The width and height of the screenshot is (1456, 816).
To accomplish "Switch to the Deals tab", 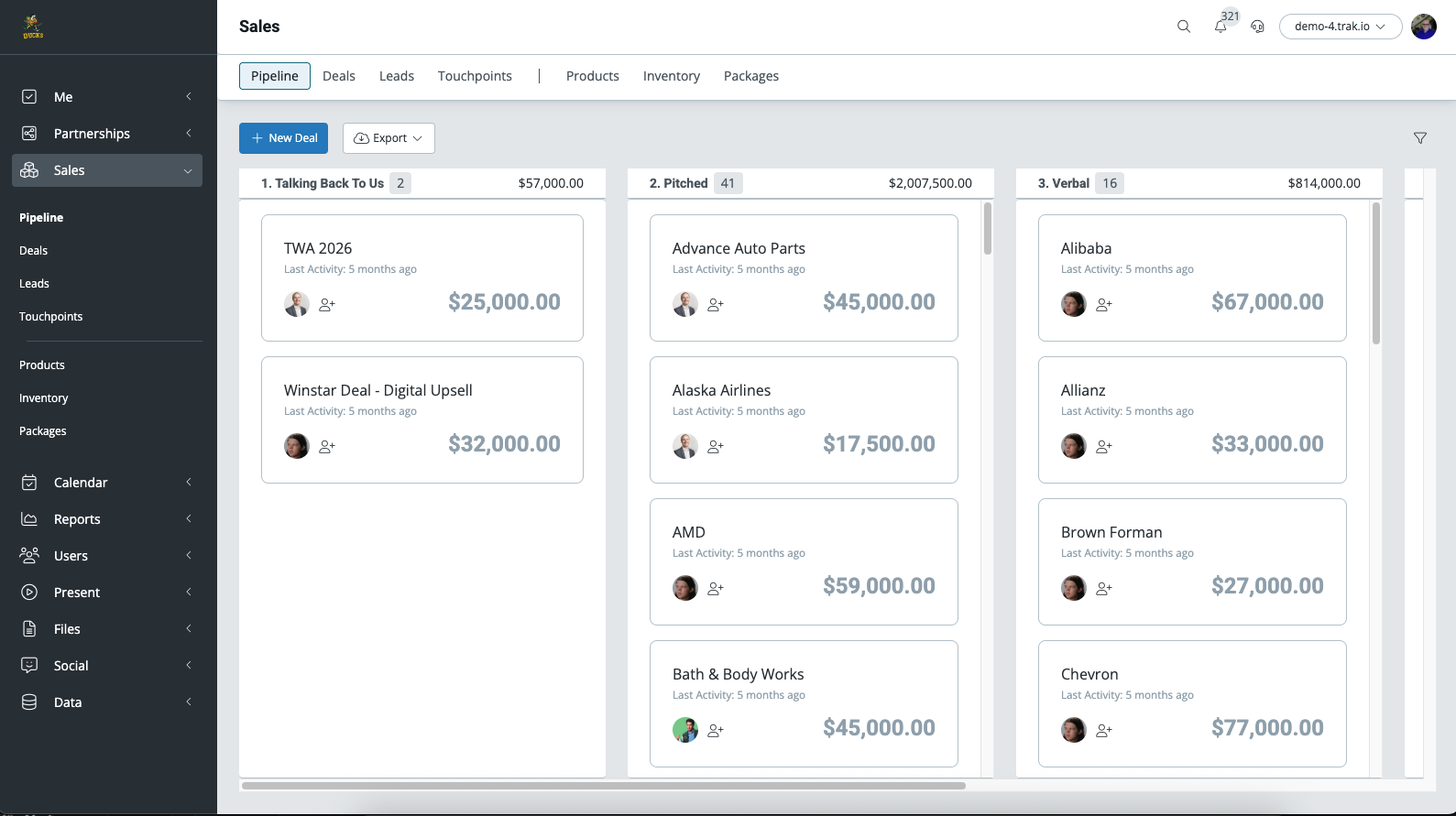I will pos(339,76).
